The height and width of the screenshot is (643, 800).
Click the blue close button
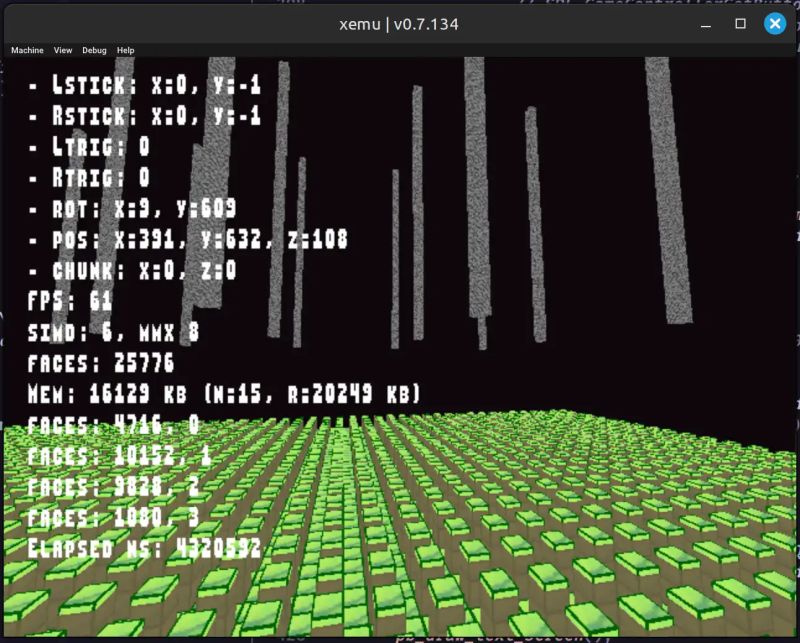point(775,23)
